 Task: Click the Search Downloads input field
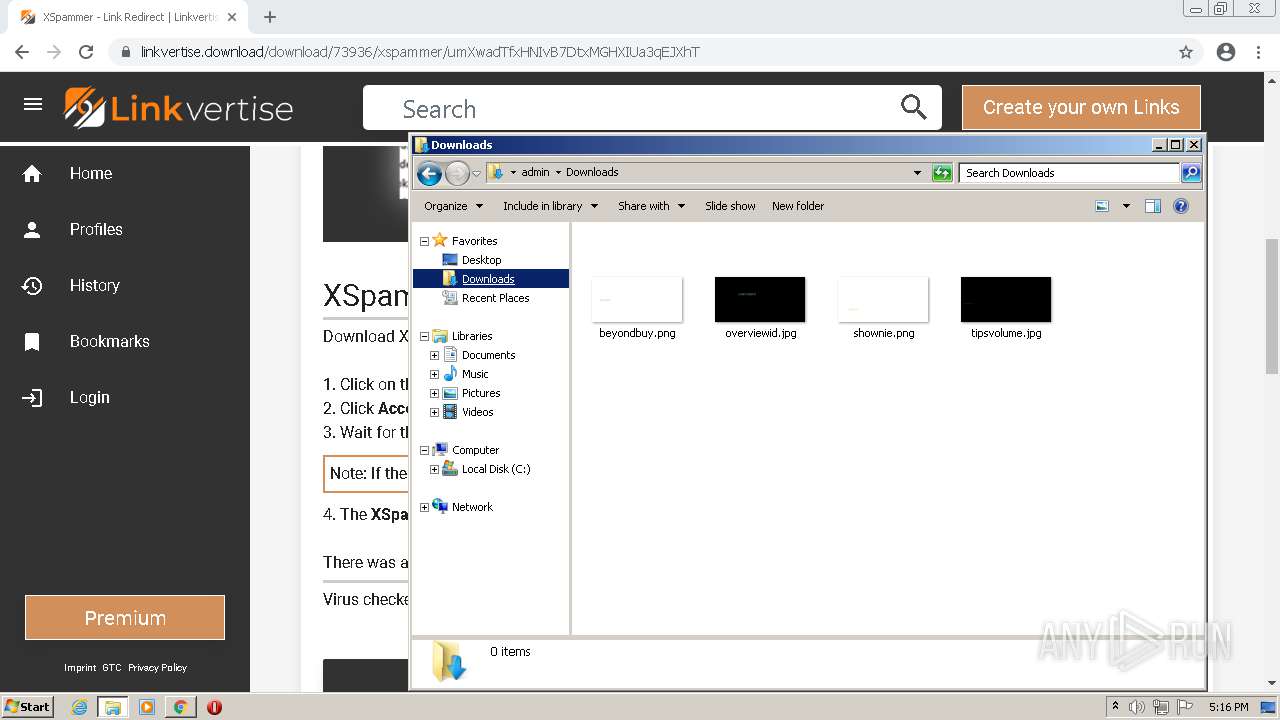(x=1068, y=173)
